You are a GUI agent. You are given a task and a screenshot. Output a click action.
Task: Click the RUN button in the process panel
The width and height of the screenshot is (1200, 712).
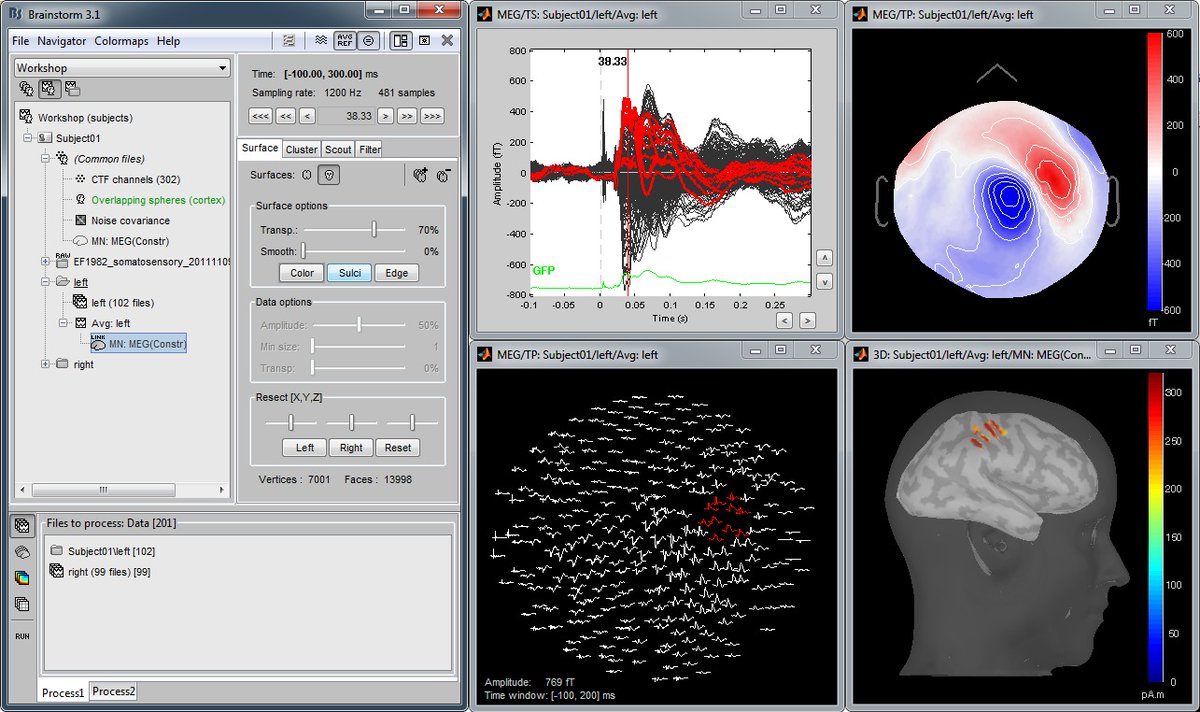tap(21, 636)
